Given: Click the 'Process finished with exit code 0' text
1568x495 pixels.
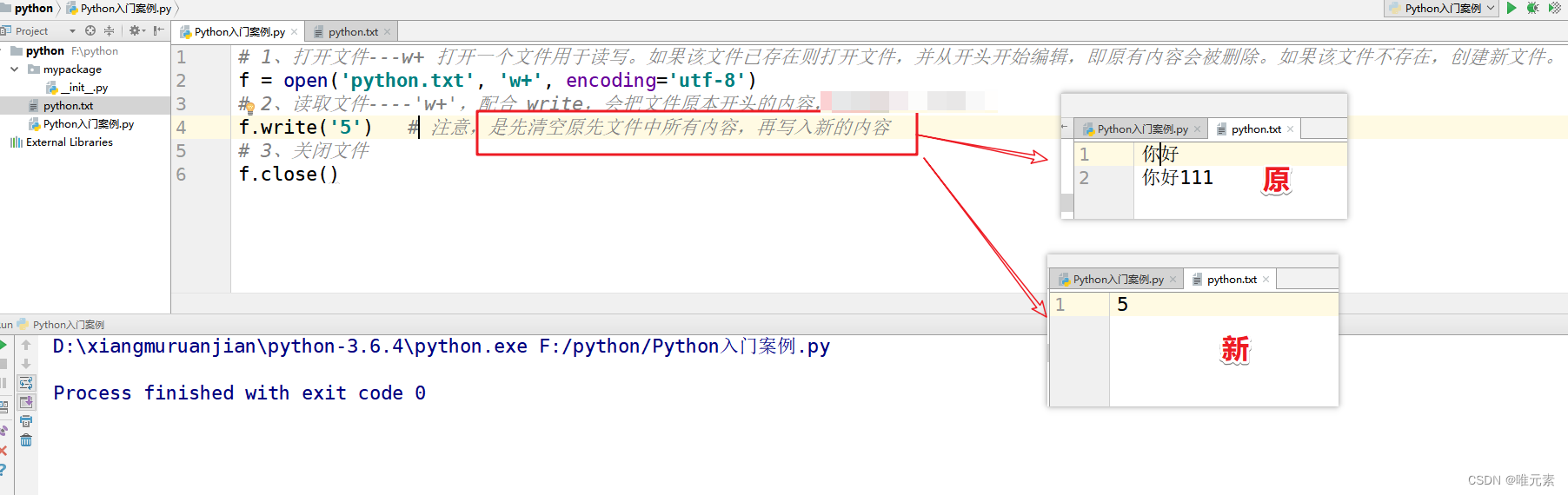Looking at the screenshot, I should click(240, 393).
